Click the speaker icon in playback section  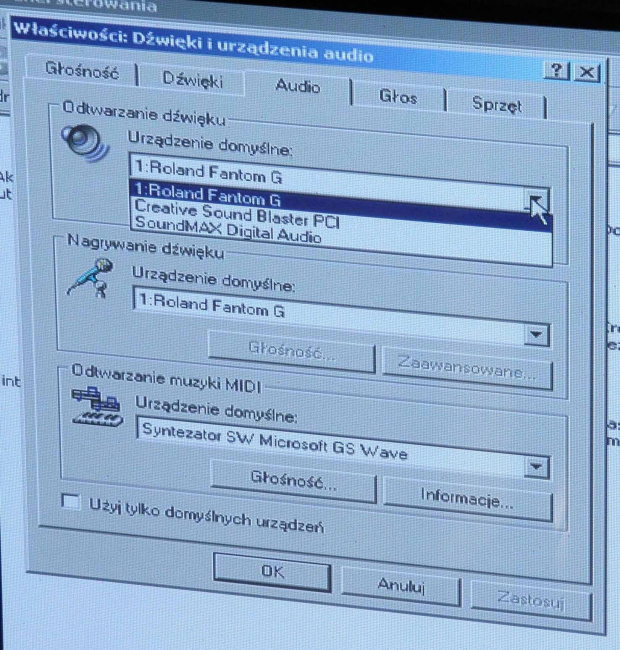pyautogui.click(x=85, y=143)
